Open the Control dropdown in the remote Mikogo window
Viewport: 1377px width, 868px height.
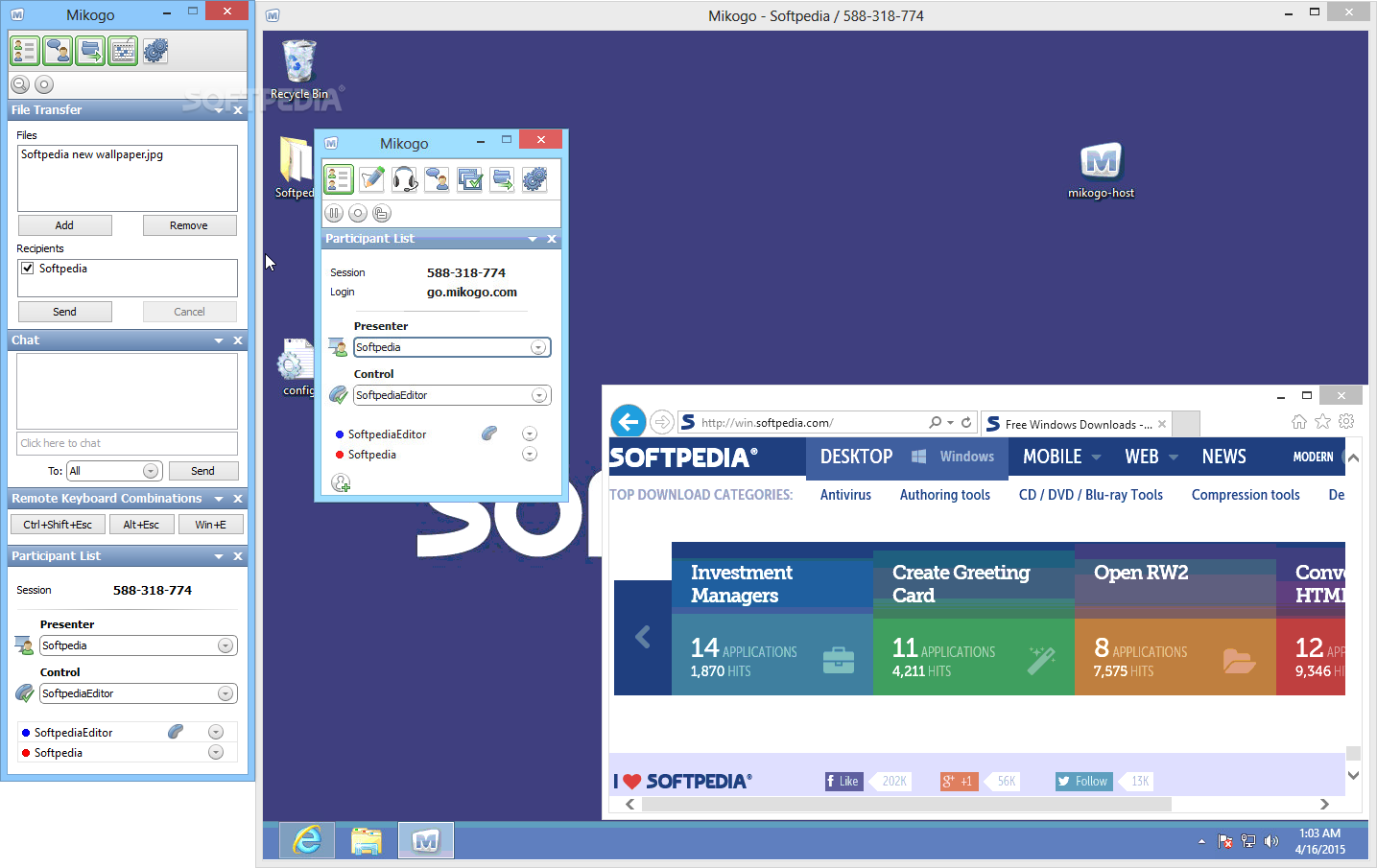point(539,395)
